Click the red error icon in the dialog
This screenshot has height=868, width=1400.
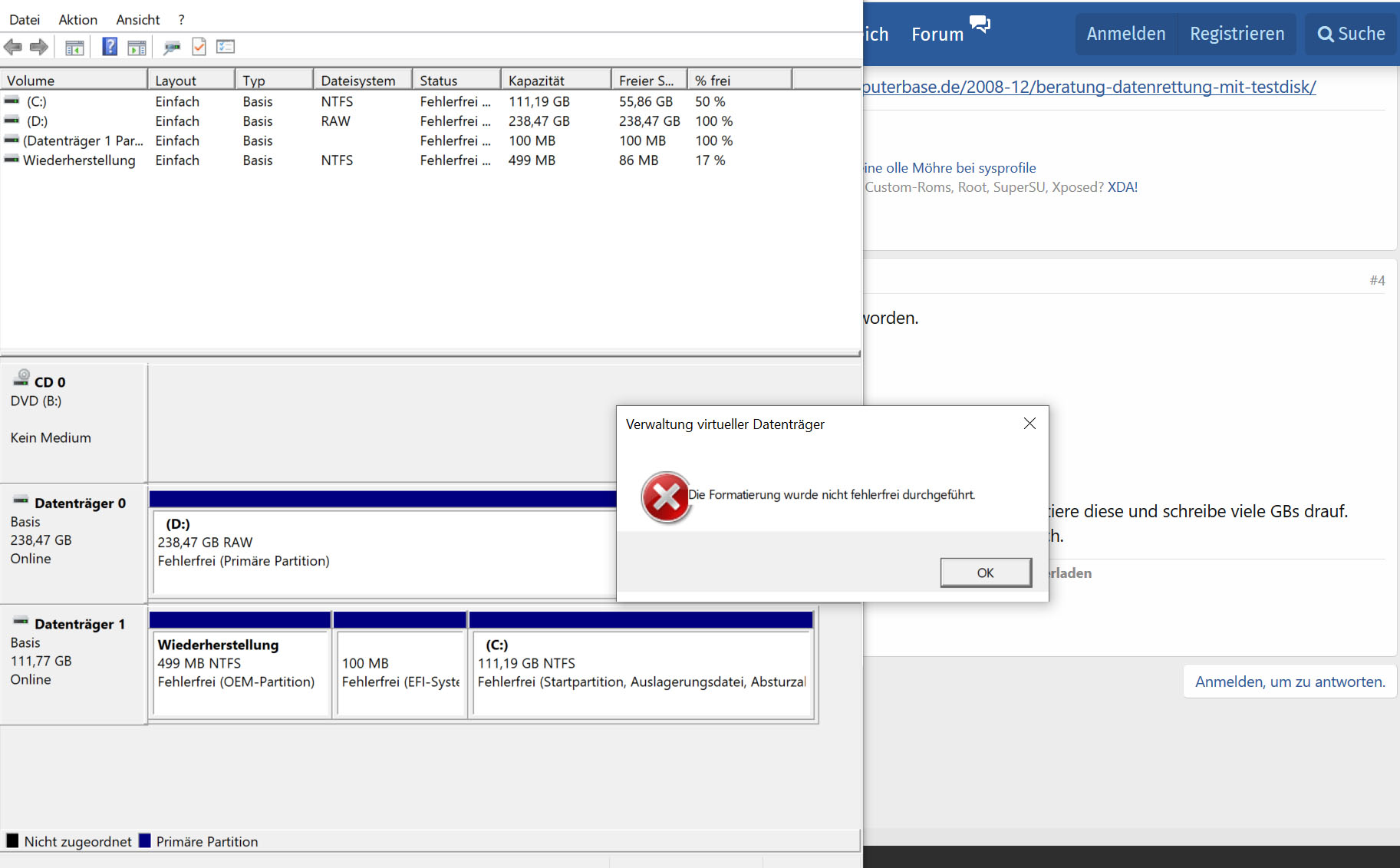point(666,497)
